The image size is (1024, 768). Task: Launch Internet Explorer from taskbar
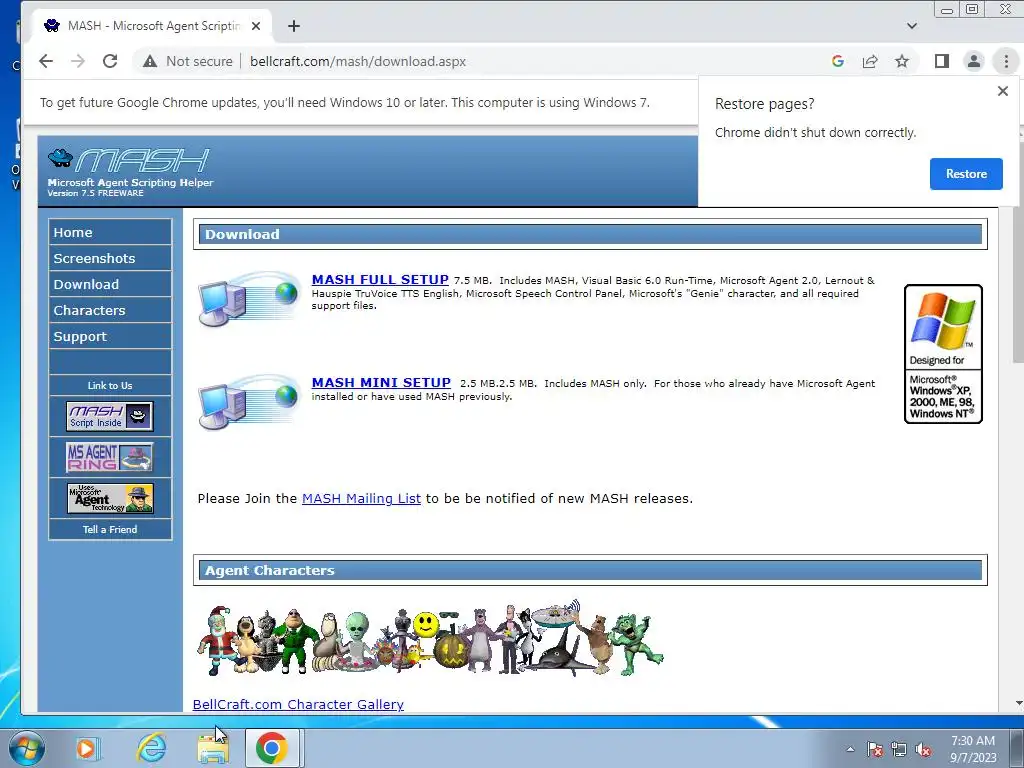click(x=152, y=748)
